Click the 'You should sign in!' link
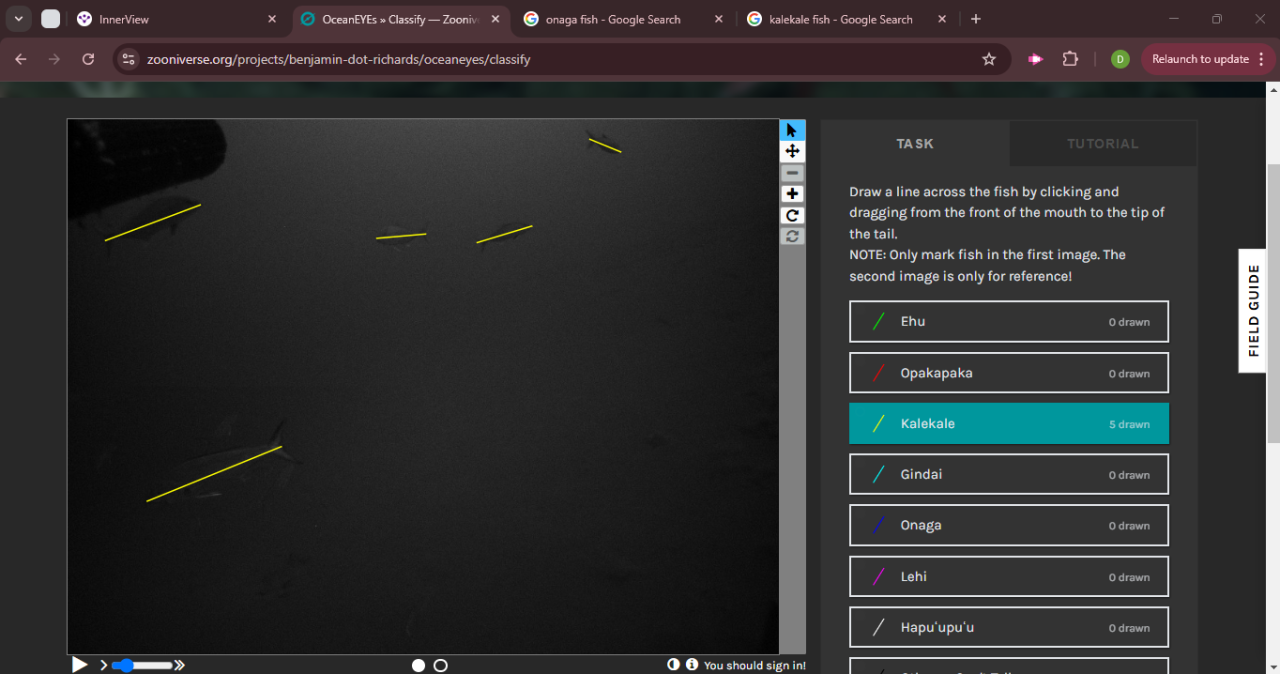The image size is (1280, 674). (x=755, y=665)
